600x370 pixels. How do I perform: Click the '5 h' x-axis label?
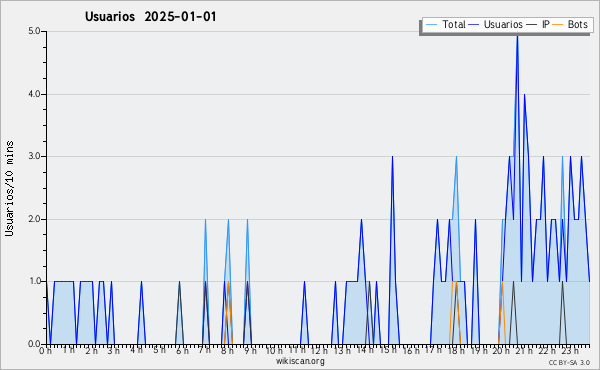tap(159, 350)
